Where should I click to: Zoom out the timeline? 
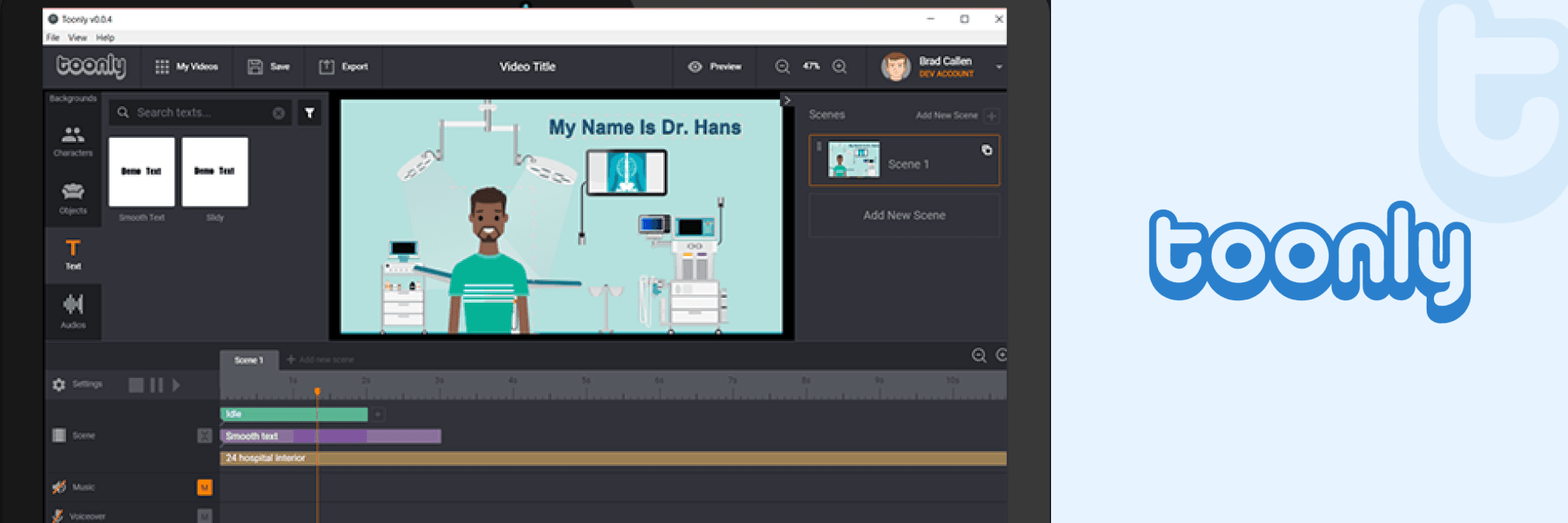click(x=979, y=355)
